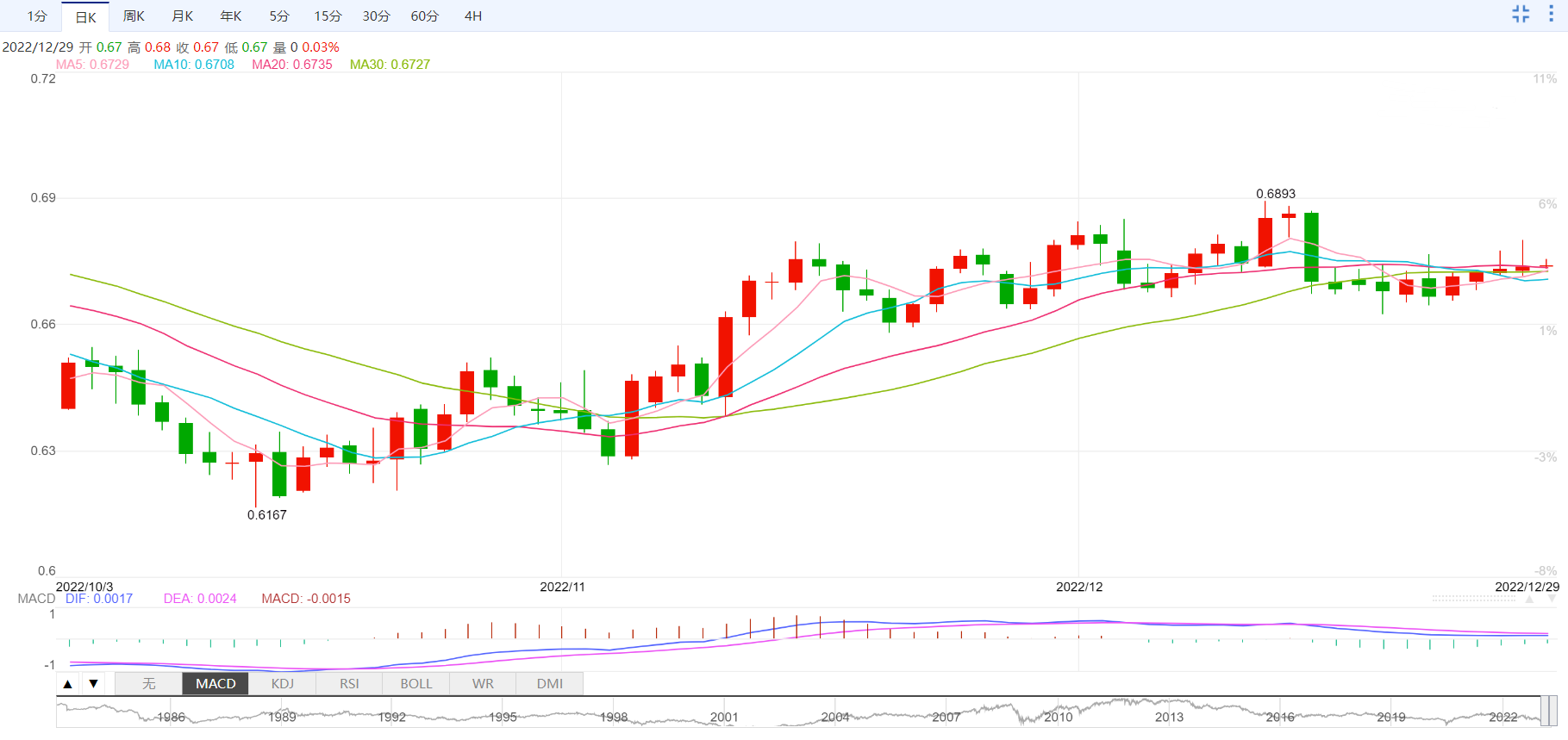Click the 2022/12/29 quote date header

(x=38, y=47)
